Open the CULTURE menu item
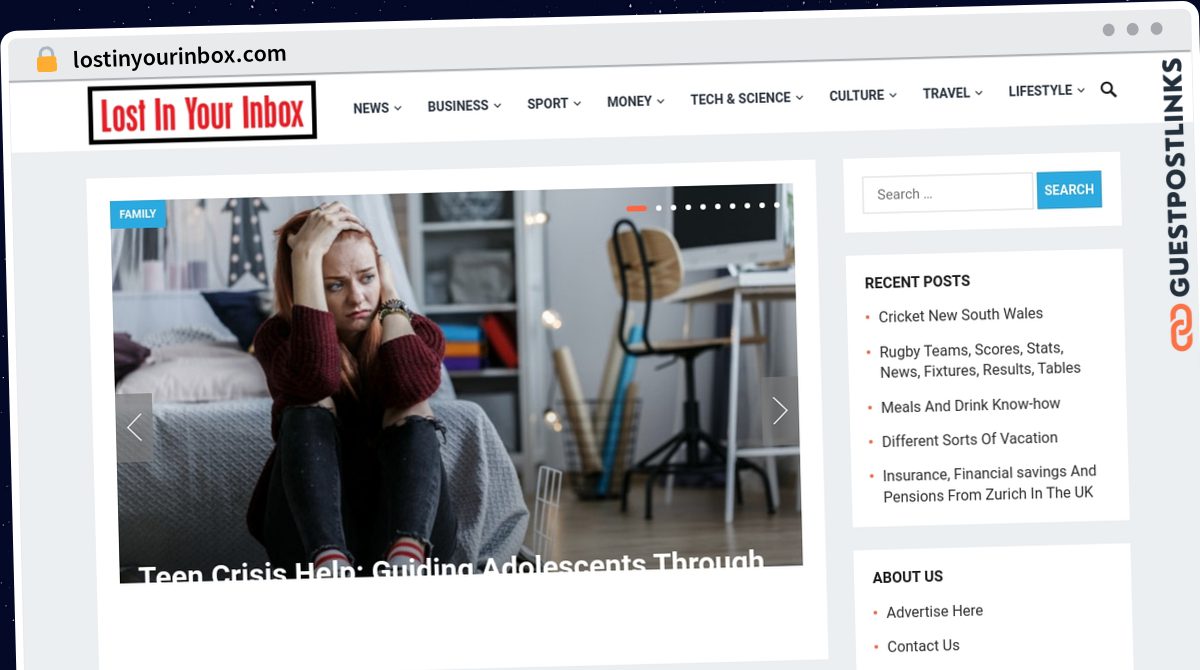 pyautogui.click(x=857, y=95)
